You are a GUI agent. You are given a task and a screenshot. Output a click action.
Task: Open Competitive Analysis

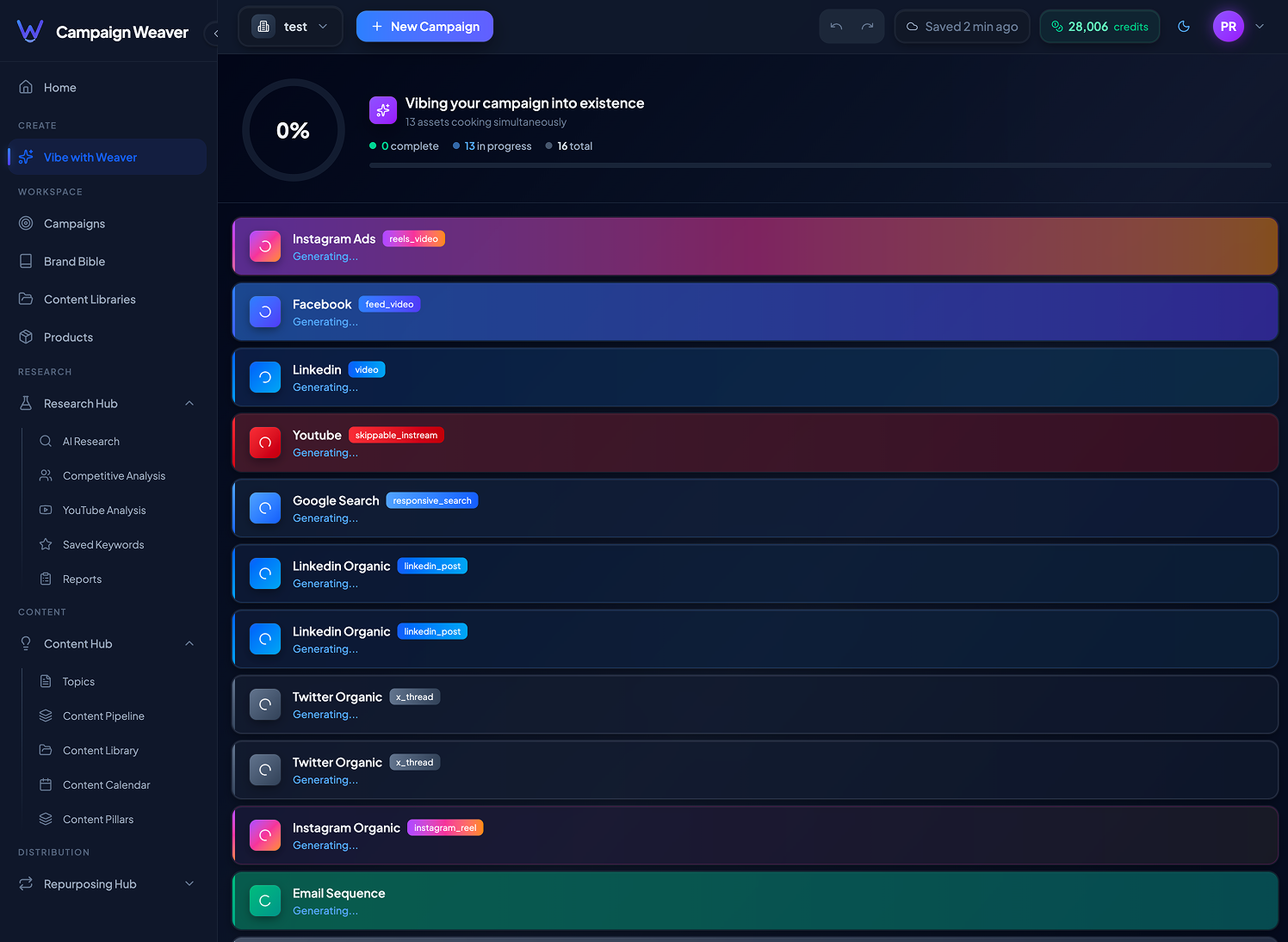pos(113,475)
